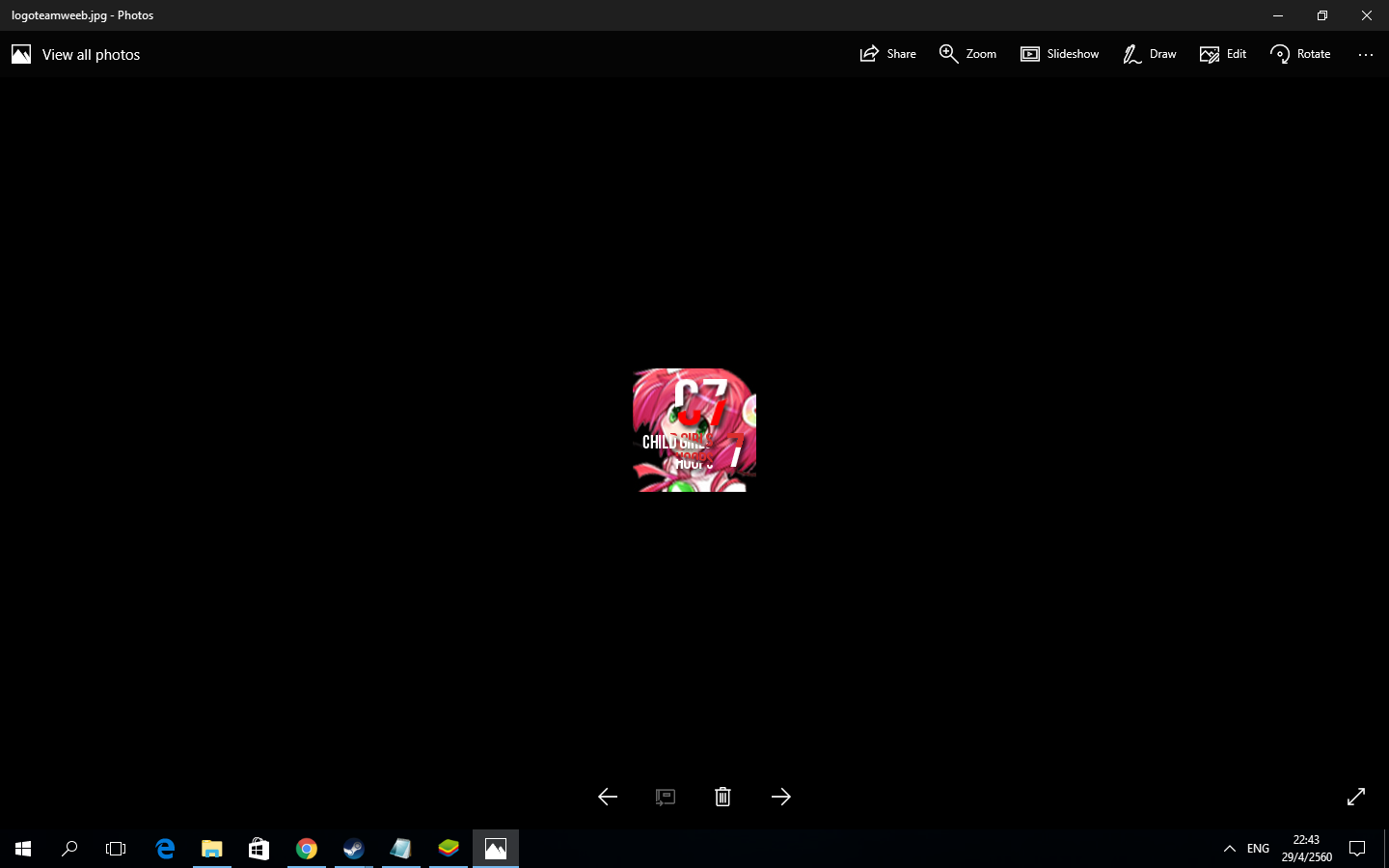Click the Photos app taskbar icon
The height and width of the screenshot is (868, 1389).
[496, 849]
